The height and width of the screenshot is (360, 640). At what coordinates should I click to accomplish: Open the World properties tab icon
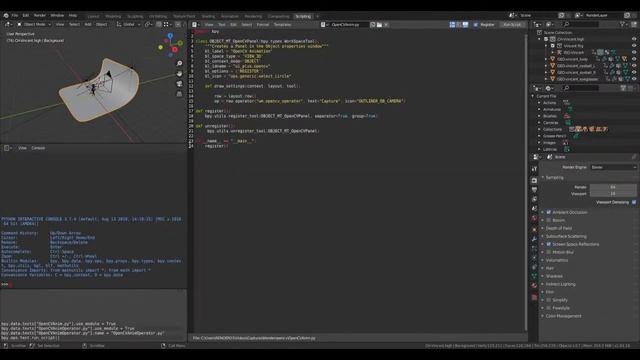pos(534,219)
